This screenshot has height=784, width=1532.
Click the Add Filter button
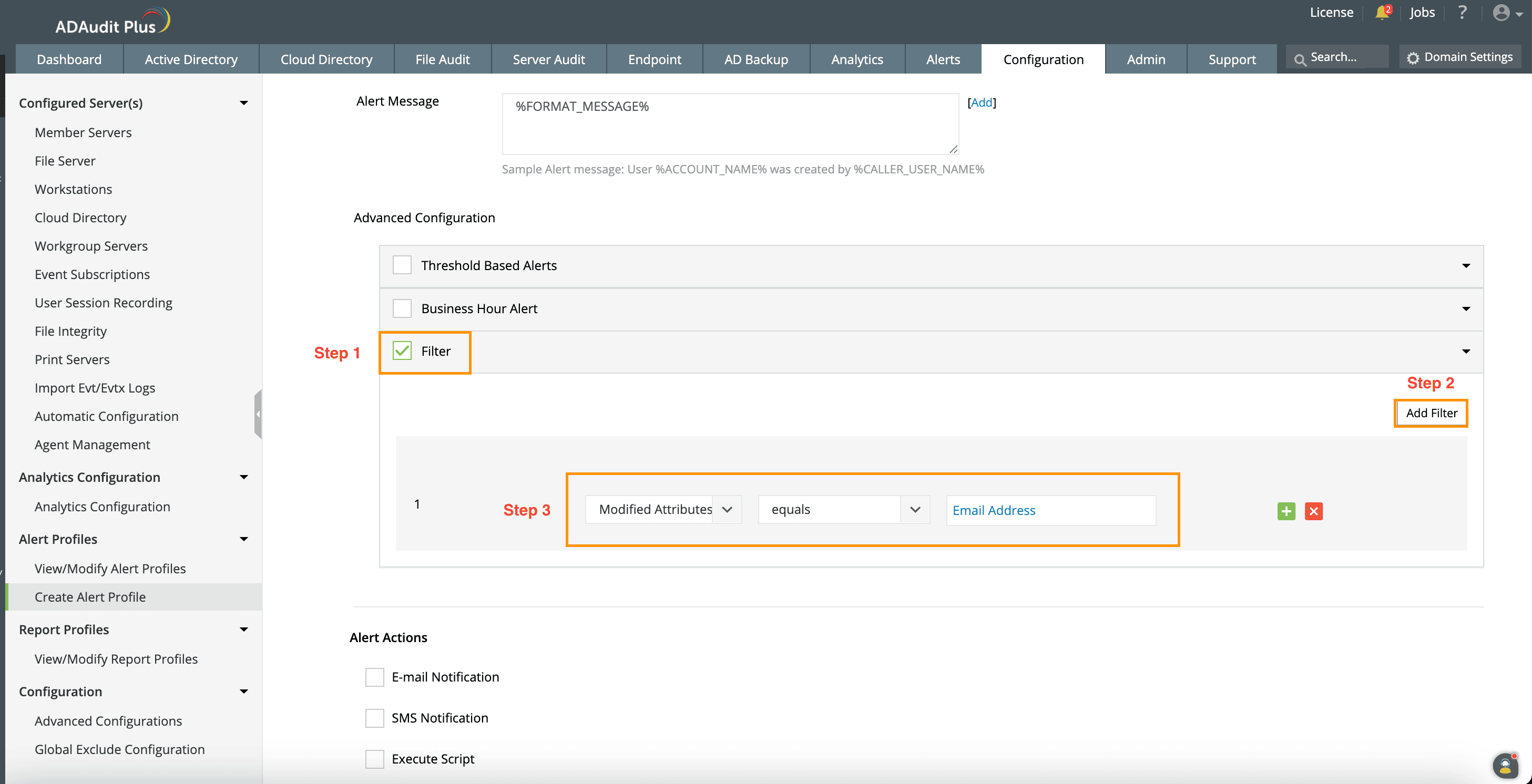pyautogui.click(x=1431, y=413)
